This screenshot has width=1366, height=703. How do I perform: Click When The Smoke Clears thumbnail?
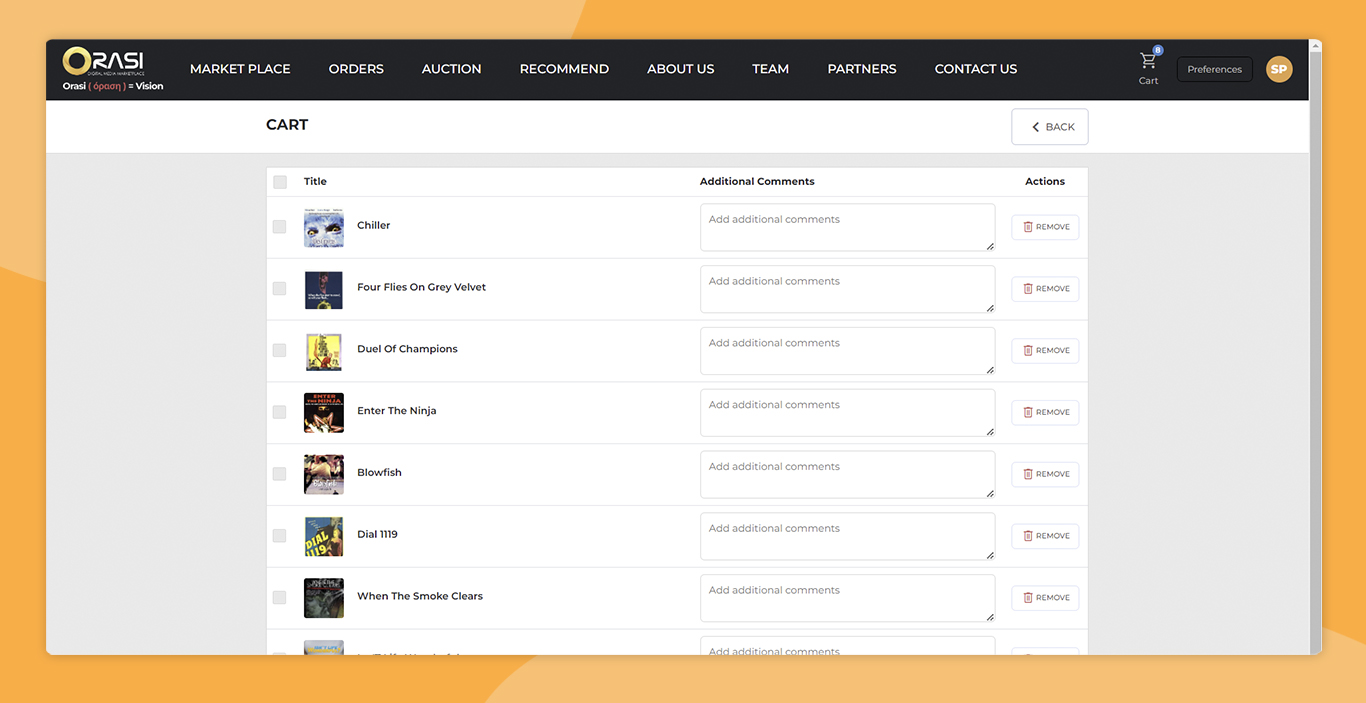click(324, 599)
